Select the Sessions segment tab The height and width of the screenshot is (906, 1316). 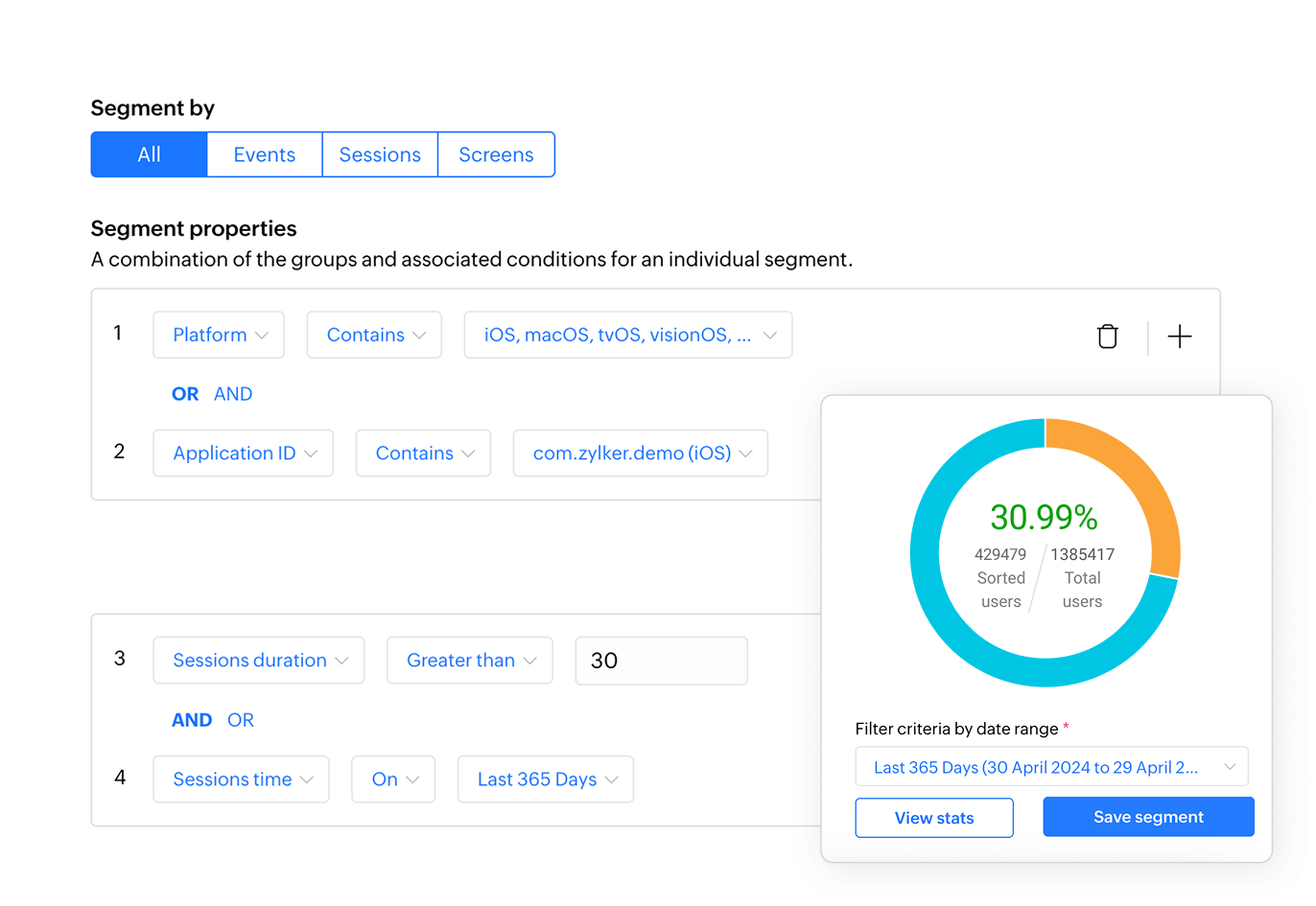click(x=380, y=154)
